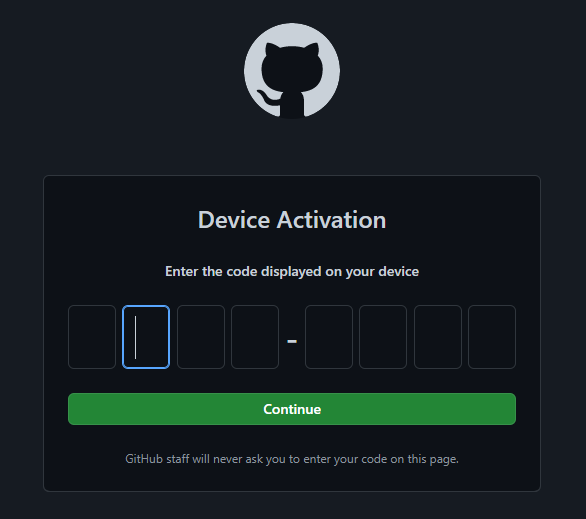The image size is (586, 519).
Task: Click the word 'Device' in the heading
Action: click(234, 219)
